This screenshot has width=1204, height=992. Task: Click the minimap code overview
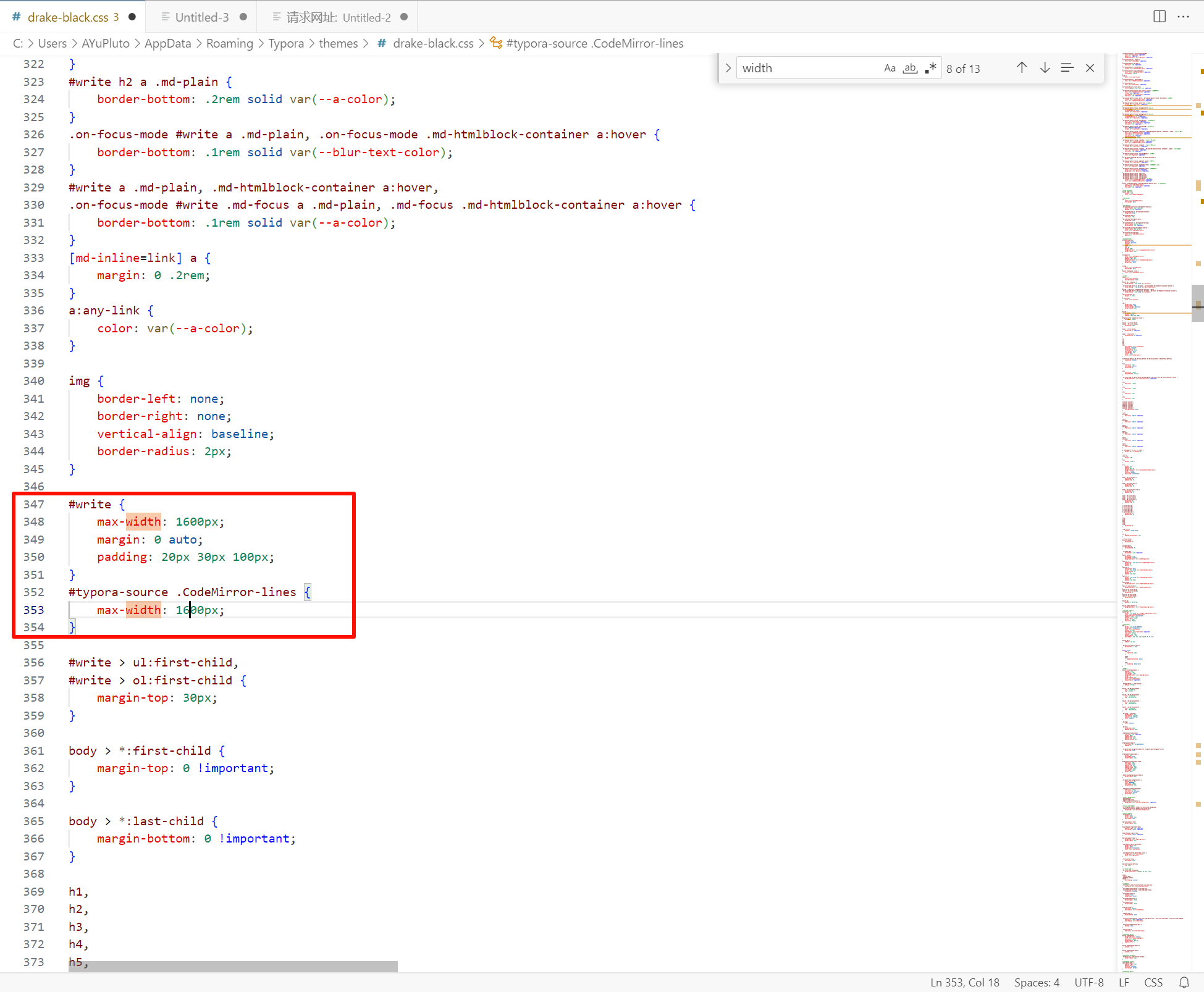1155,513
